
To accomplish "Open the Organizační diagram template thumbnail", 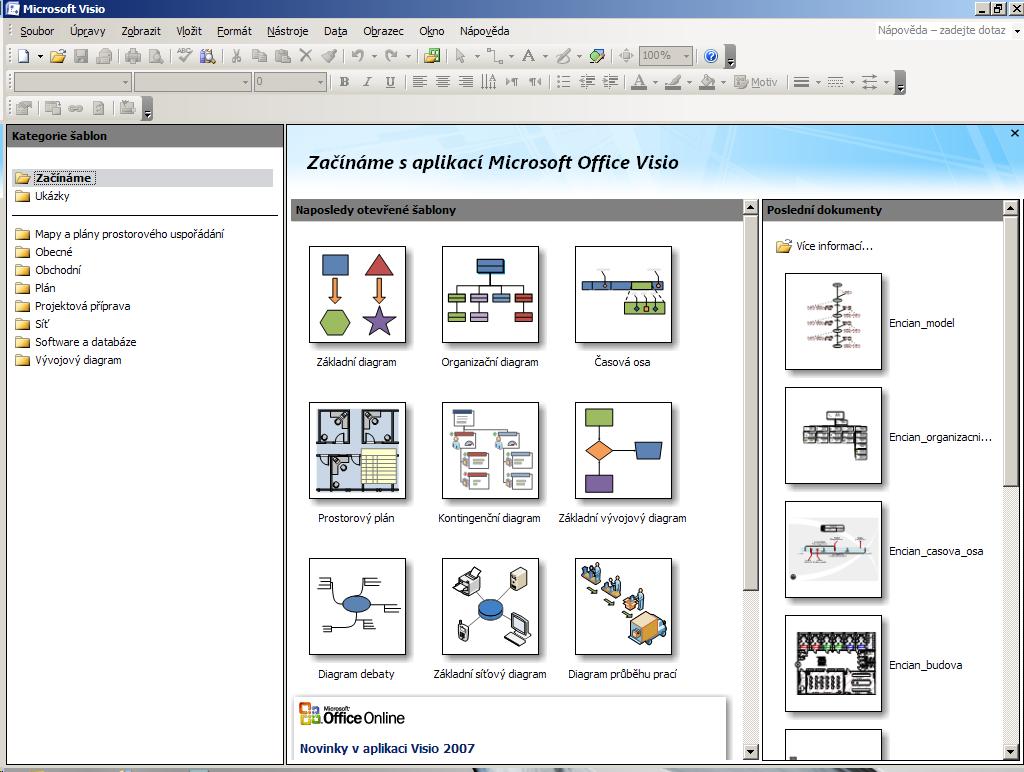I will coord(490,295).
